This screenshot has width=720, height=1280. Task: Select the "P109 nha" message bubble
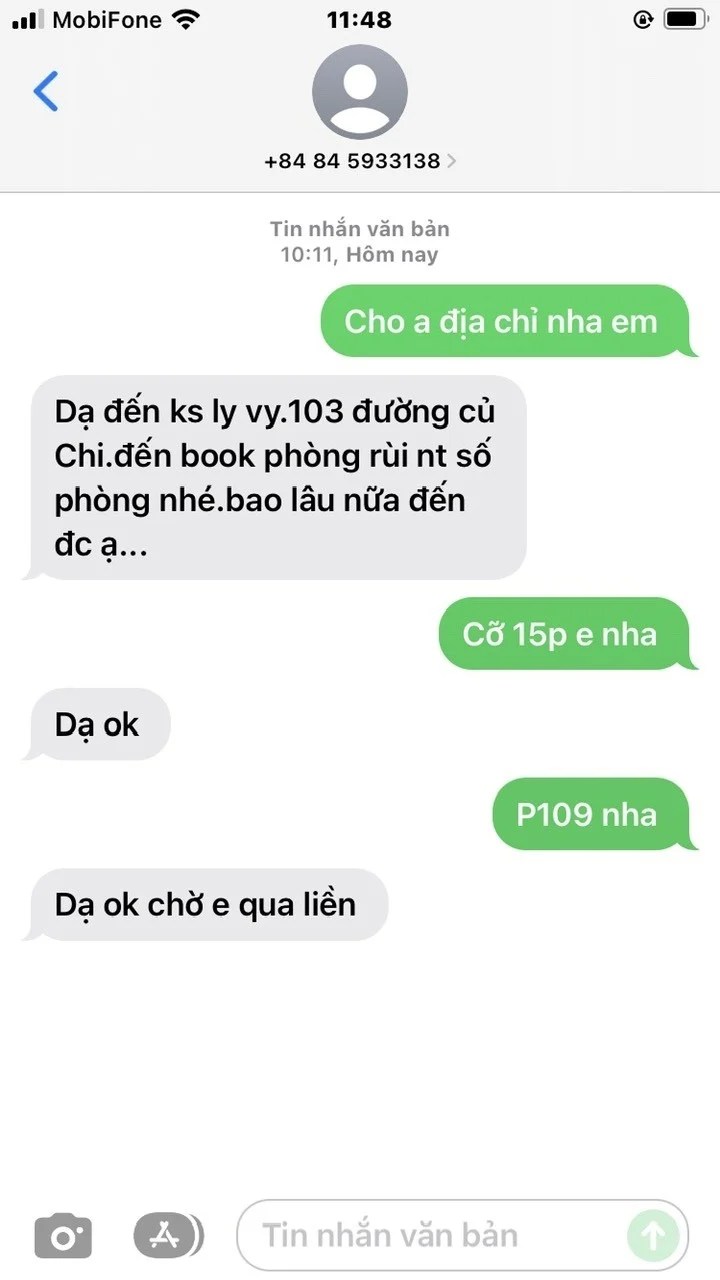[592, 814]
